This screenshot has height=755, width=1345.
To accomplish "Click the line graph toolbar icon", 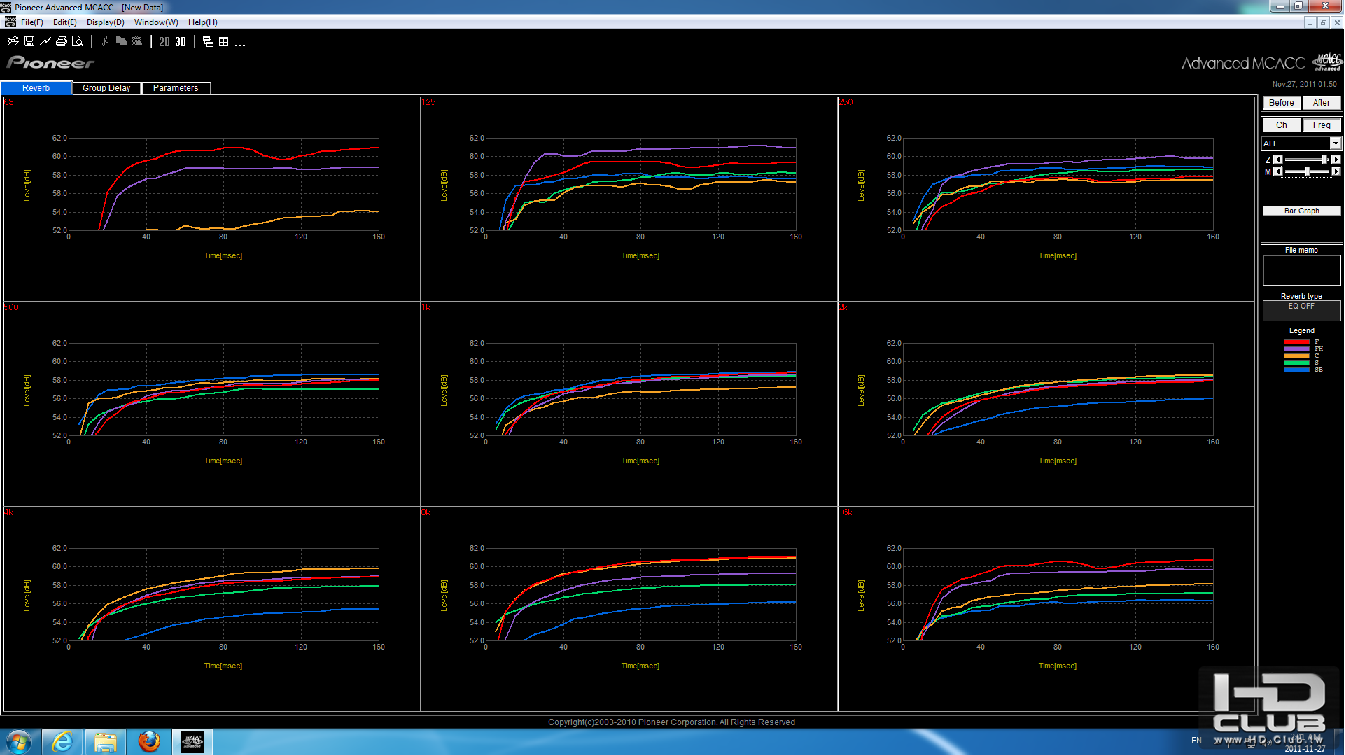I will coord(45,42).
